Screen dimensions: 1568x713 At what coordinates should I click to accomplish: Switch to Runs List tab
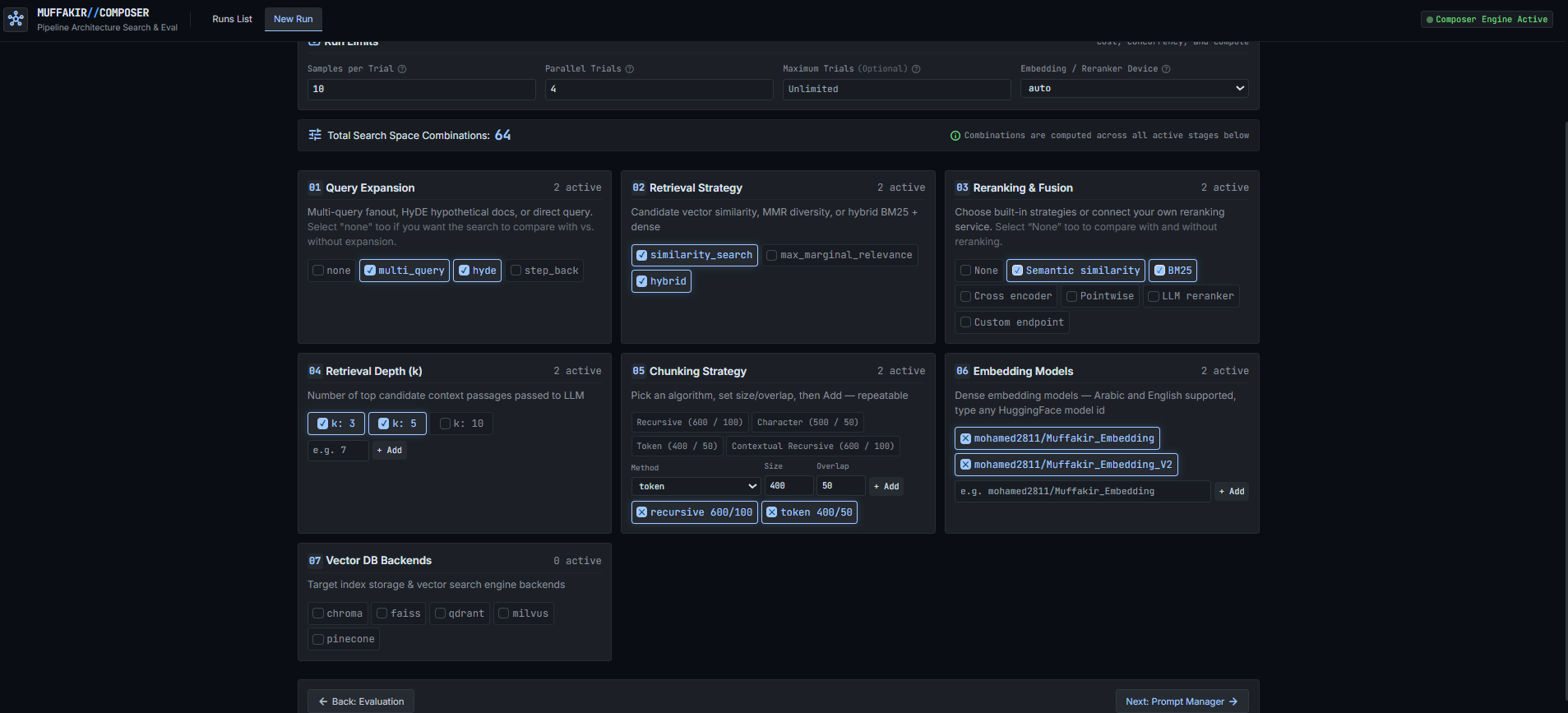point(232,19)
